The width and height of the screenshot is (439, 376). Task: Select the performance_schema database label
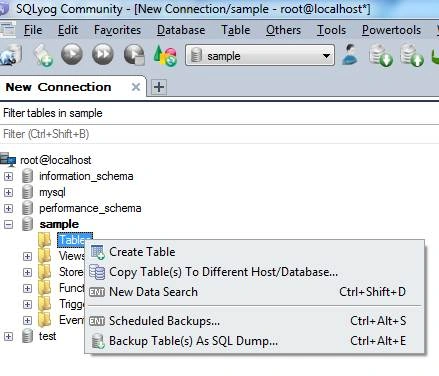[x=90, y=208]
